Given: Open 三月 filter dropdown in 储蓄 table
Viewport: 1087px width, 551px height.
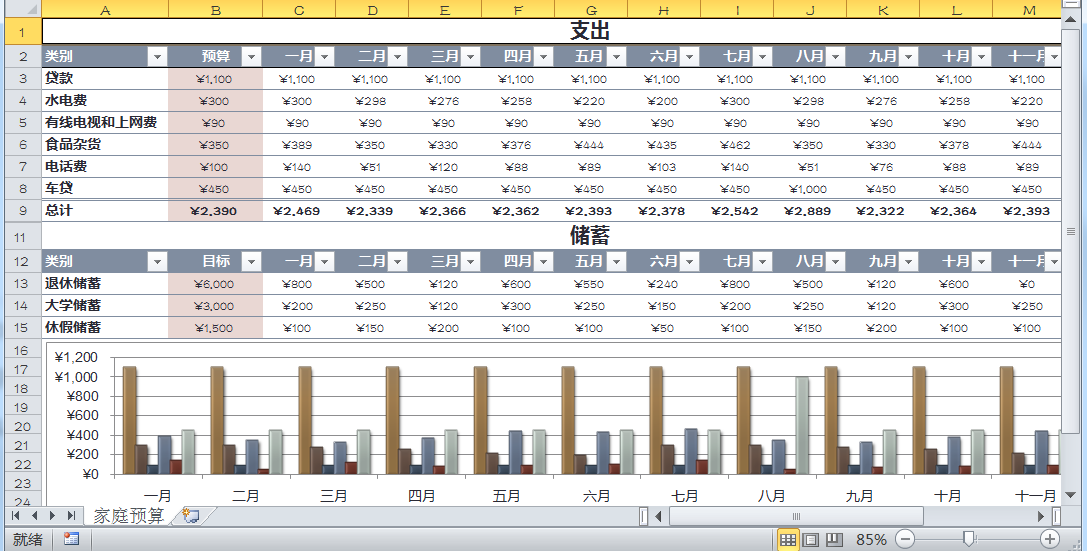Looking at the screenshot, I should 471,261.
